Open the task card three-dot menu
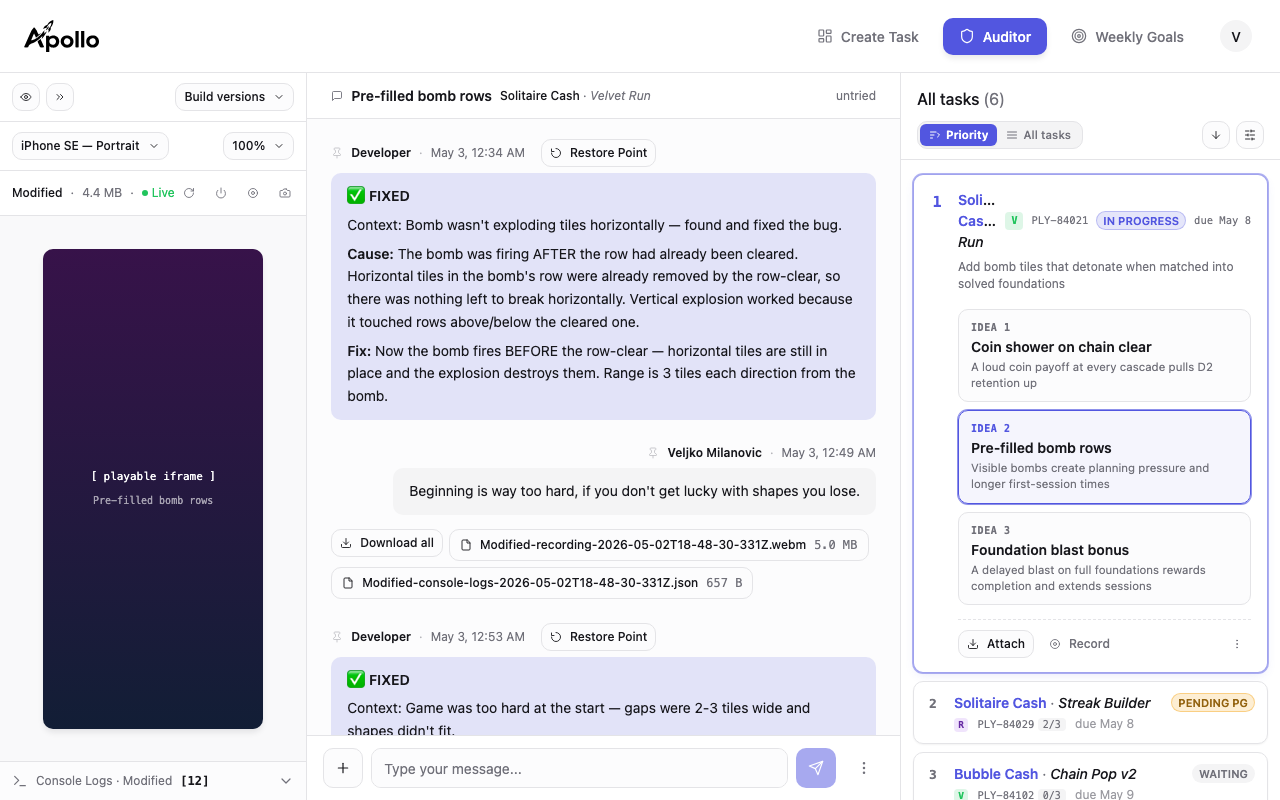 [x=1237, y=644]
